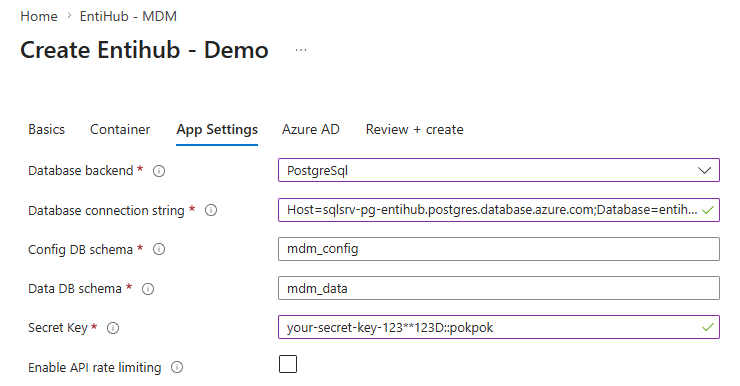Expand the Database backend PostgreSql dropdown
This screenshot has height=386, width=740.
[x=499, y=170]
